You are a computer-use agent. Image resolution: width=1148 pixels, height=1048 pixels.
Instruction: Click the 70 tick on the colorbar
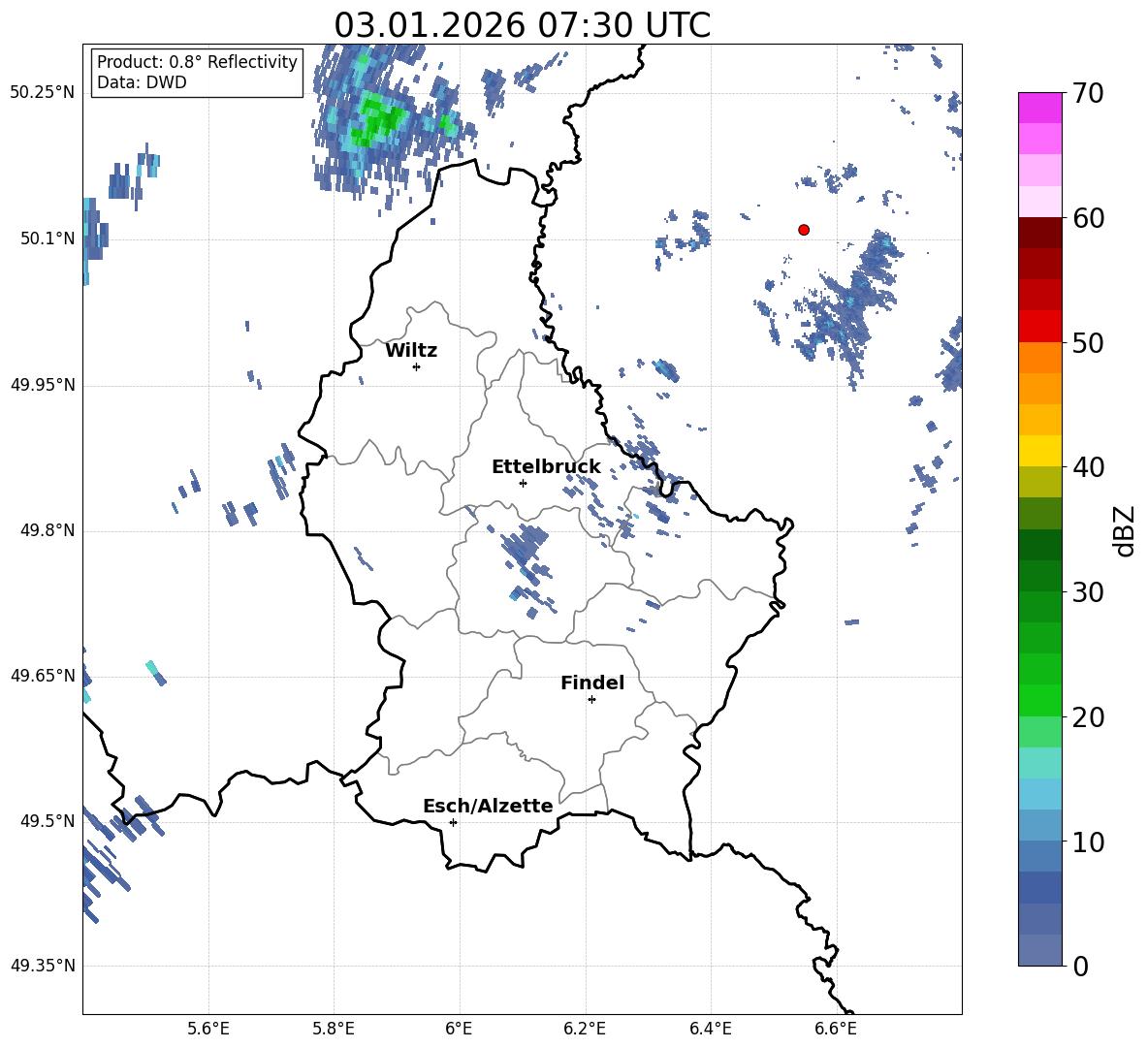[x=1088, y=94]
